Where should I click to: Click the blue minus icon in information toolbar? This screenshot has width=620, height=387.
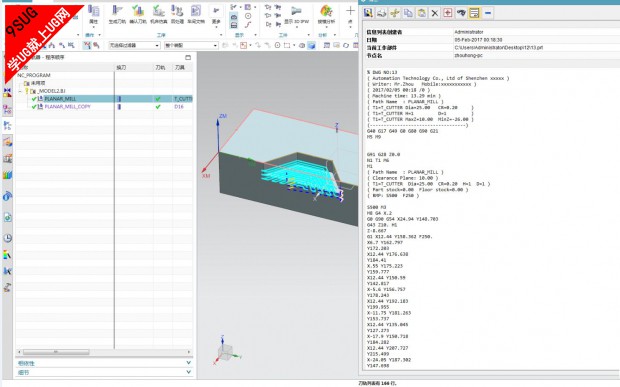pyautogui.click(x=488, y=13)
